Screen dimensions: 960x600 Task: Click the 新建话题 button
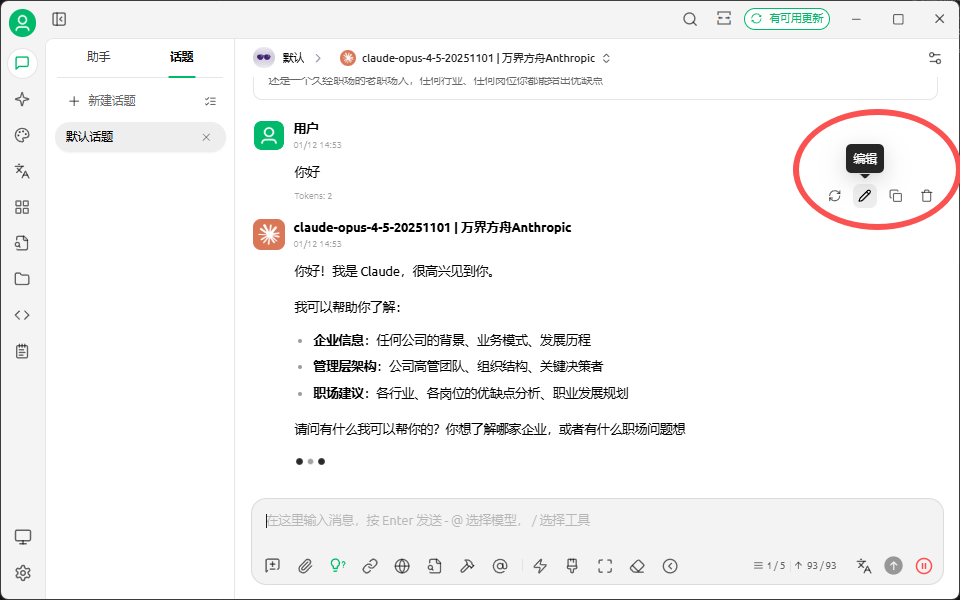pos(102,101)
